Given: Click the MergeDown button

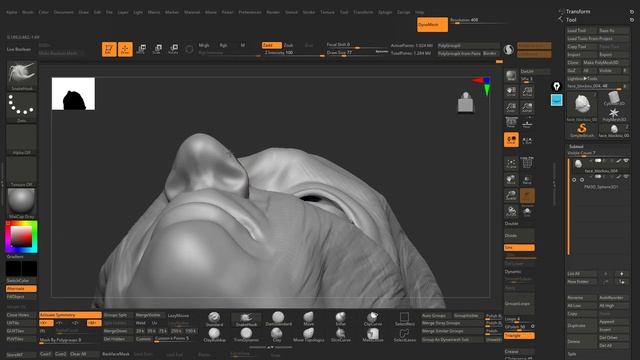Looking at the screenshot, I should [x=118, y=331].
